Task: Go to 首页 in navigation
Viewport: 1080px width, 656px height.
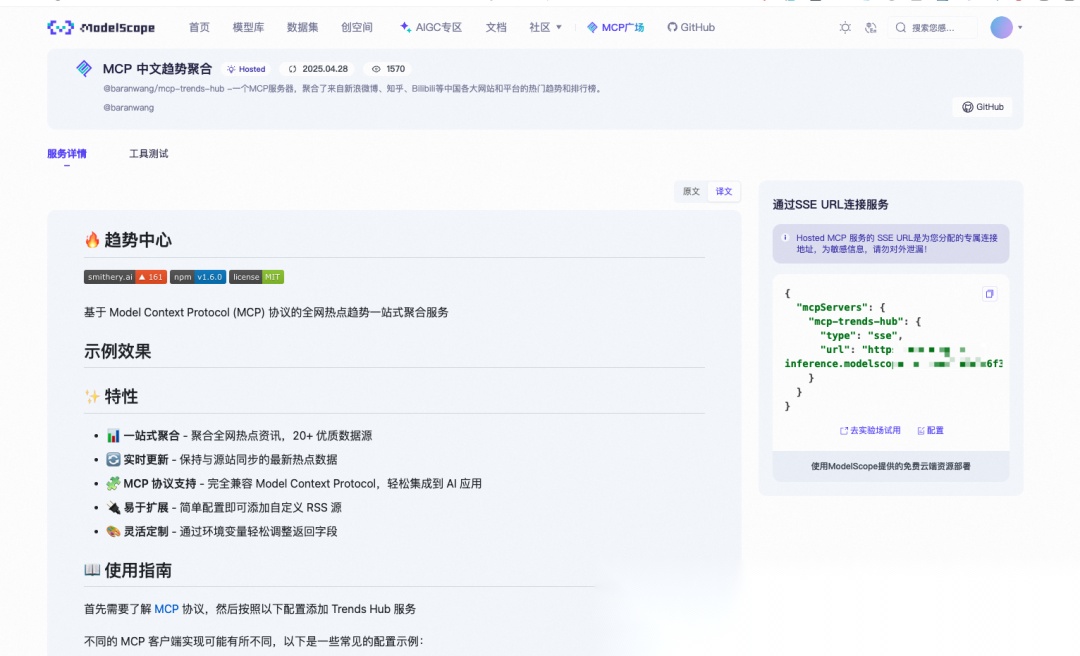Action: [x=199, y=28]
